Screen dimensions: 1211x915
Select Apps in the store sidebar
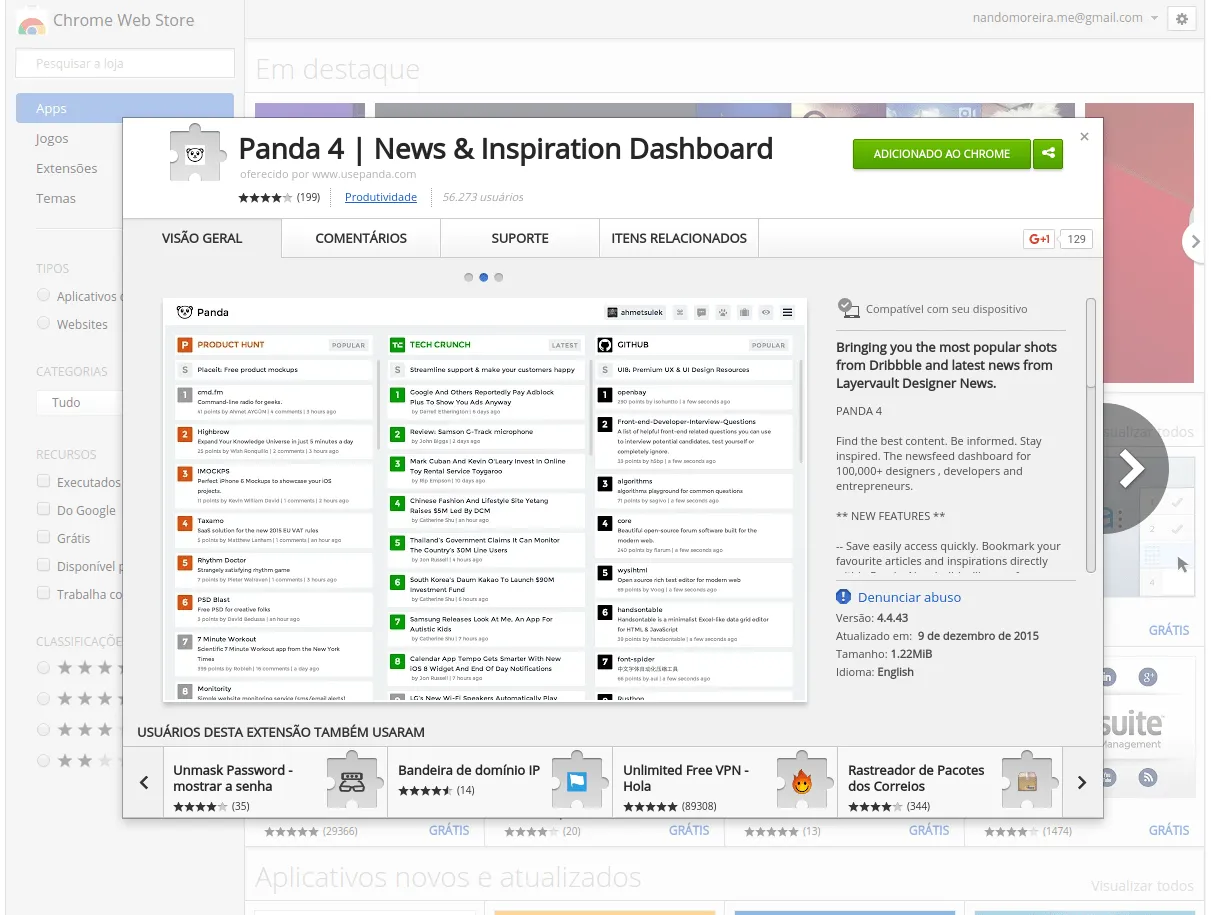125,108
